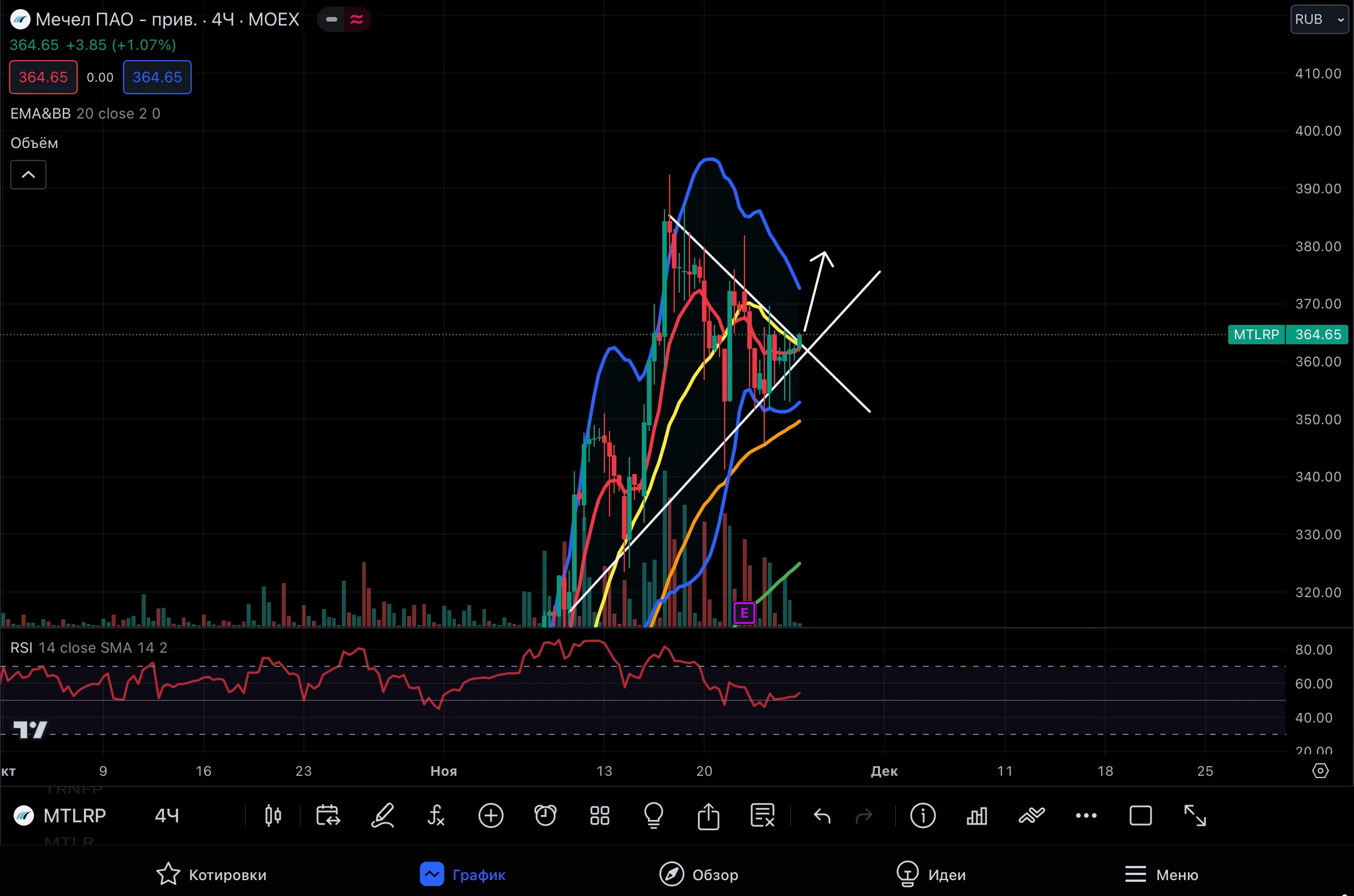
Task: Open the ideas lightbulb toolbar icon
Action: (x=654, y=815)
